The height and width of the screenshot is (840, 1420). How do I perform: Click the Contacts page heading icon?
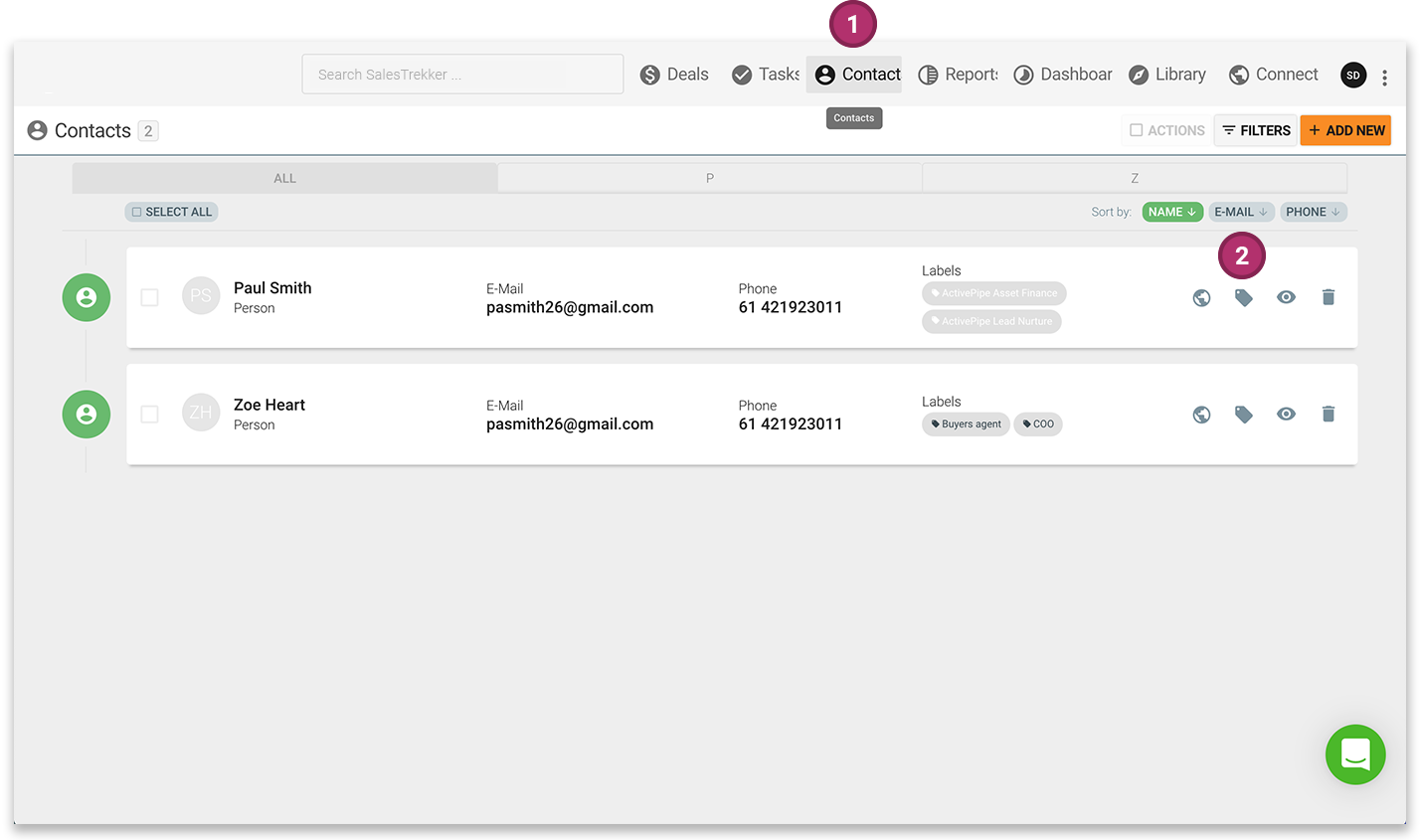click(38, 130)
